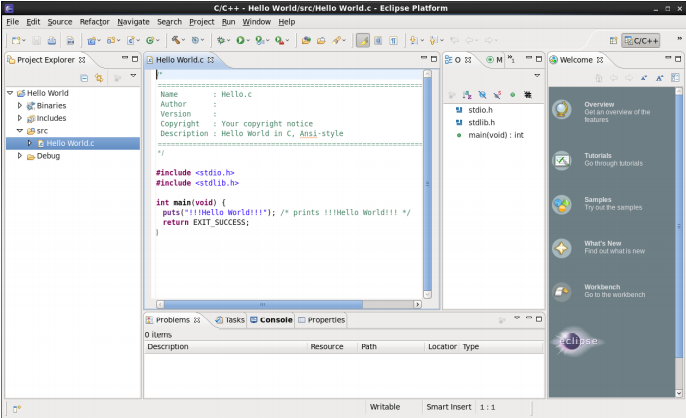Open the Overview link in Welcome
Image resolution: width=686 pixels, height=418 pixels.
coord(599,105)
